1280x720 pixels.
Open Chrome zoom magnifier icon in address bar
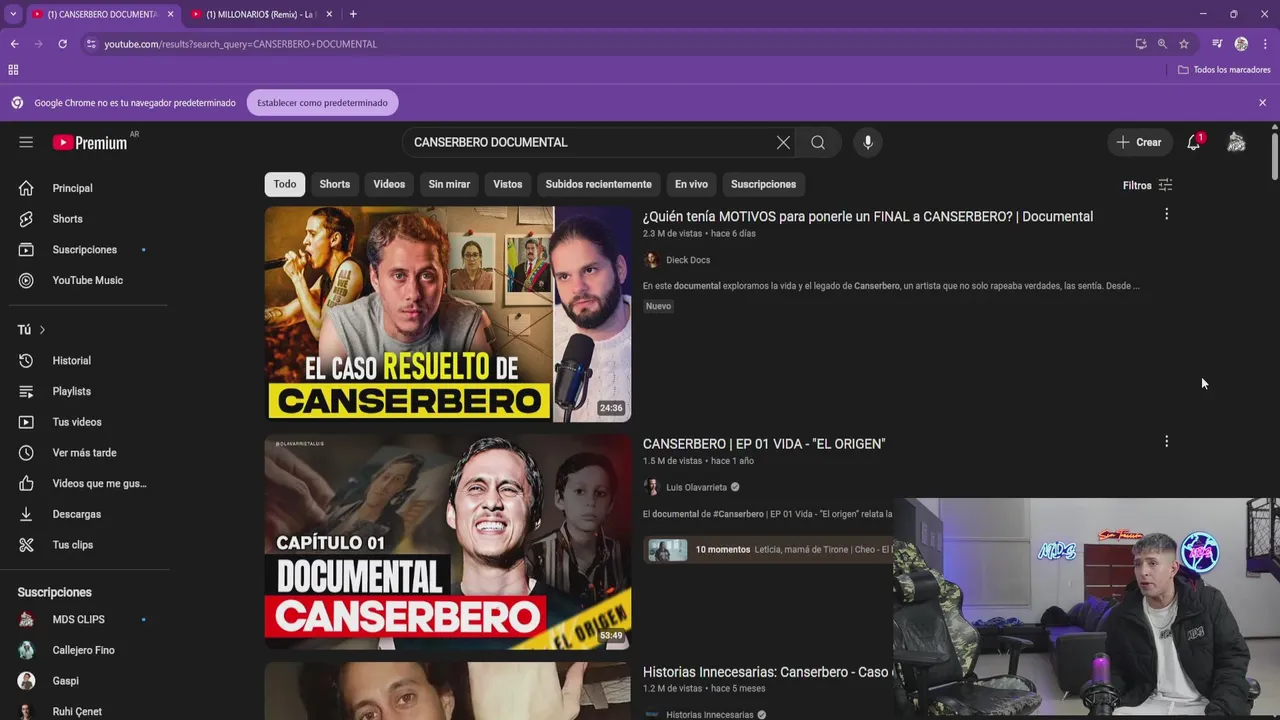click(x=1162, y=44)
